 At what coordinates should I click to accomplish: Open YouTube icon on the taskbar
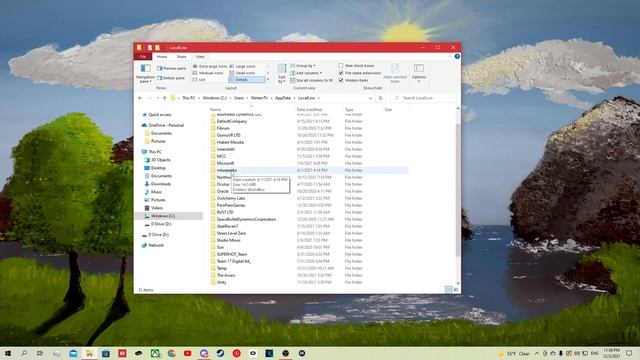click(x=187, y=353)
